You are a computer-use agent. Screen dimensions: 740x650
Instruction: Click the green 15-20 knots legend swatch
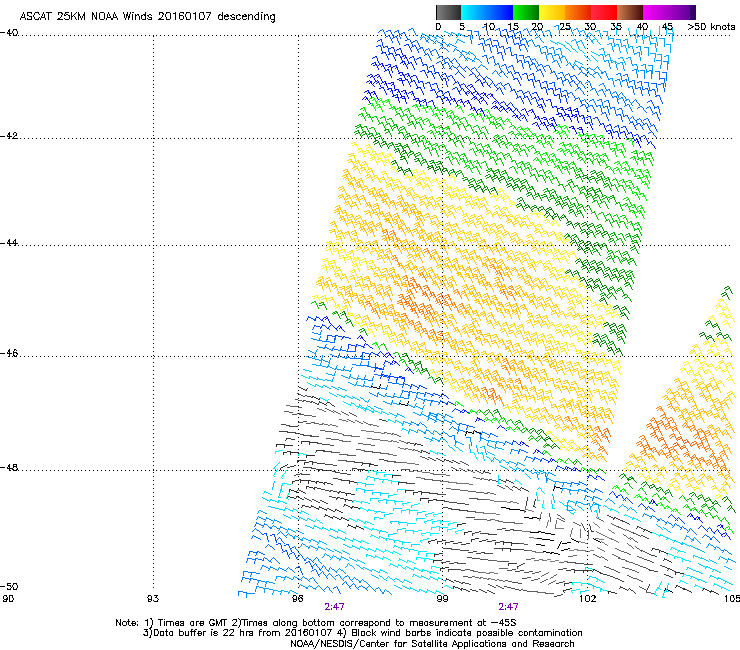[x=526, y=12]
